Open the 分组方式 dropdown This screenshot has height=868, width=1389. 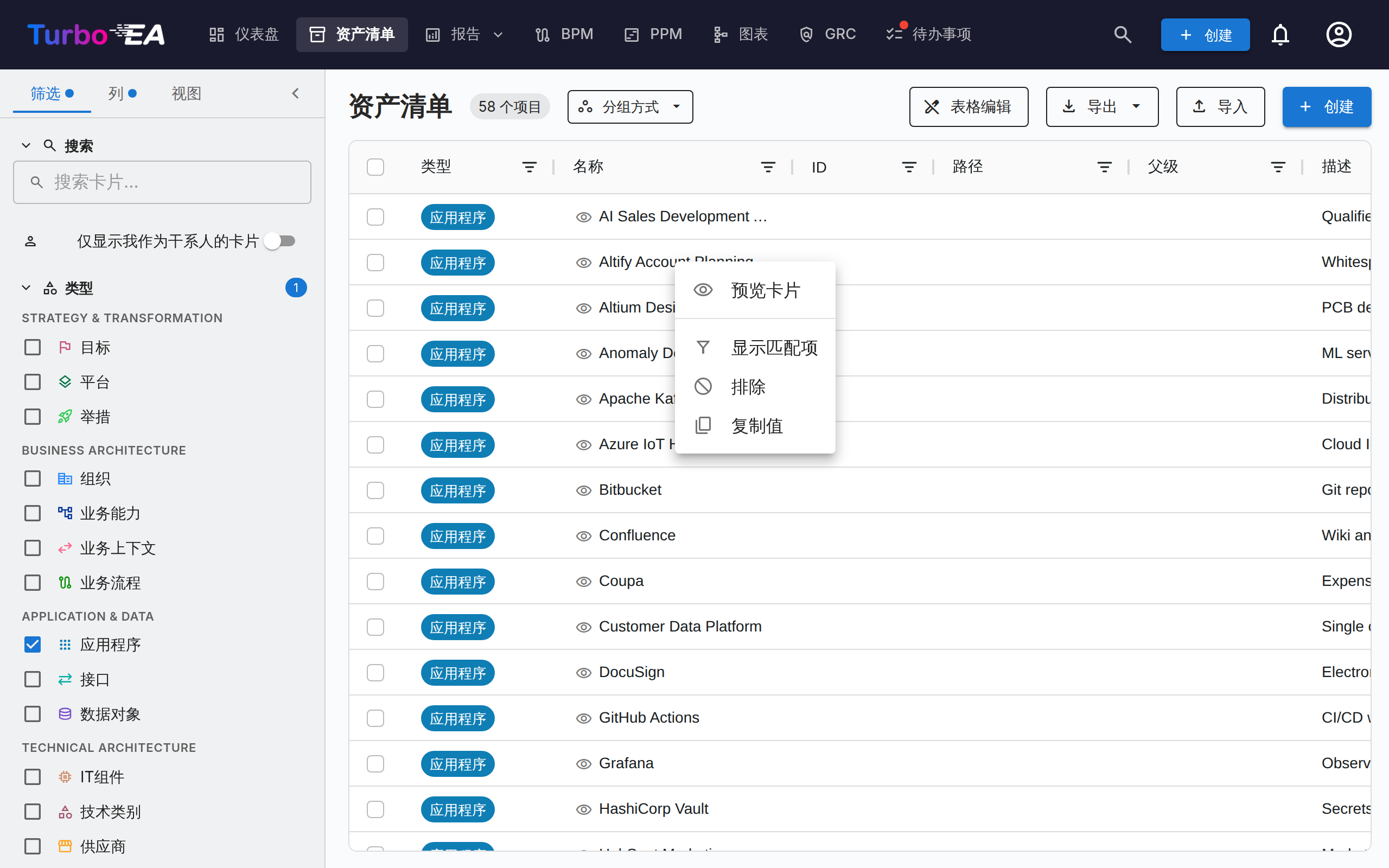coord(630,107)
